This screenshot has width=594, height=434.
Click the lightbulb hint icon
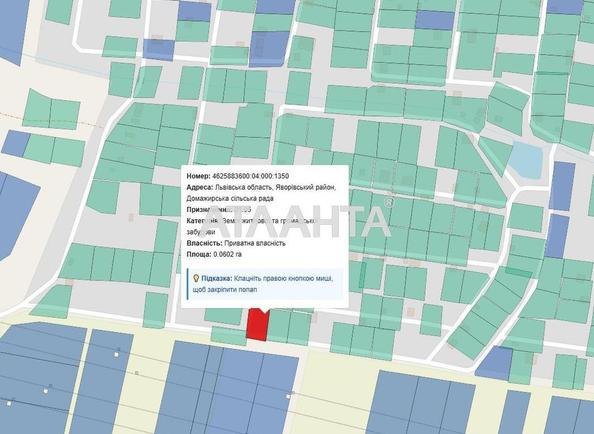196,279
